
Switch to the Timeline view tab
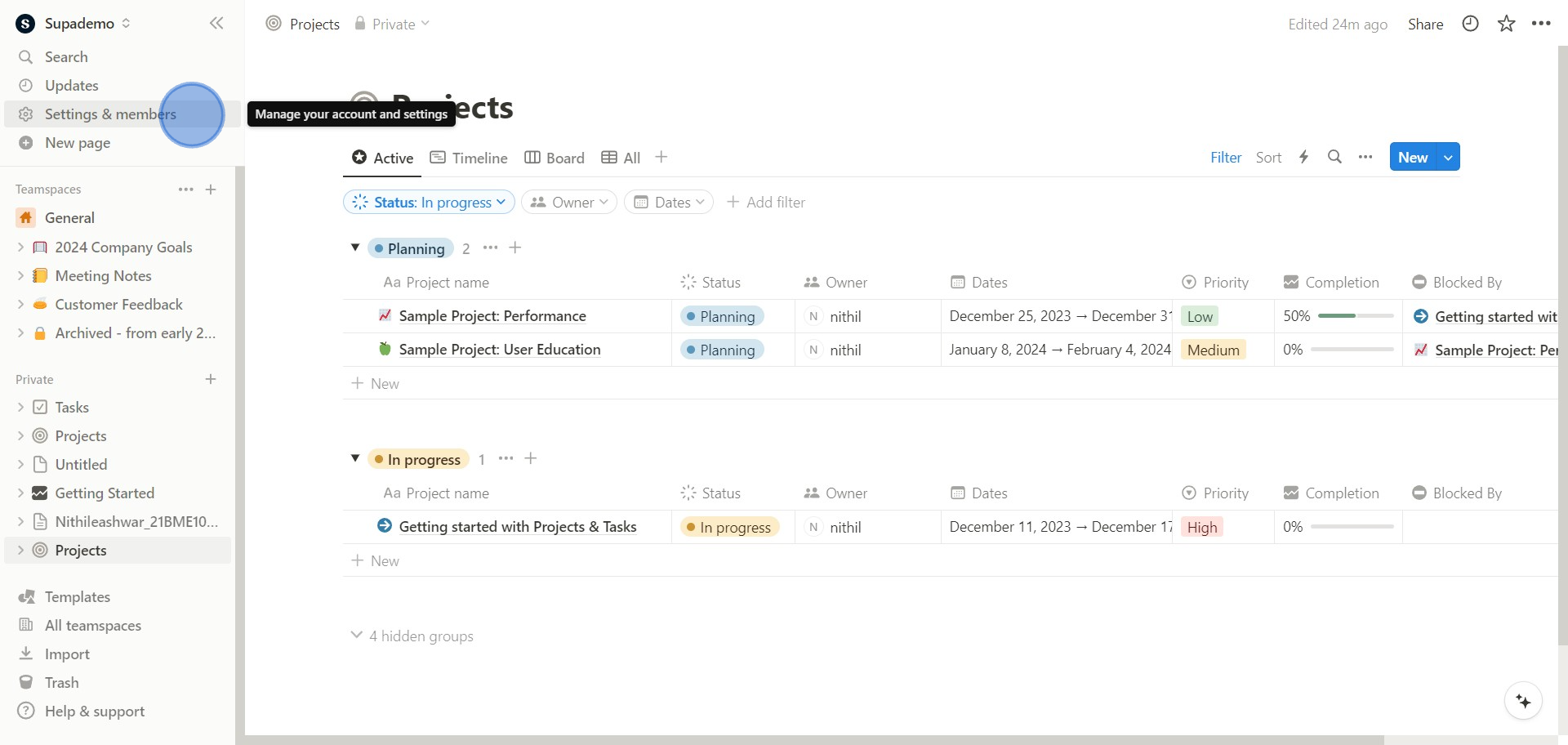469,158
